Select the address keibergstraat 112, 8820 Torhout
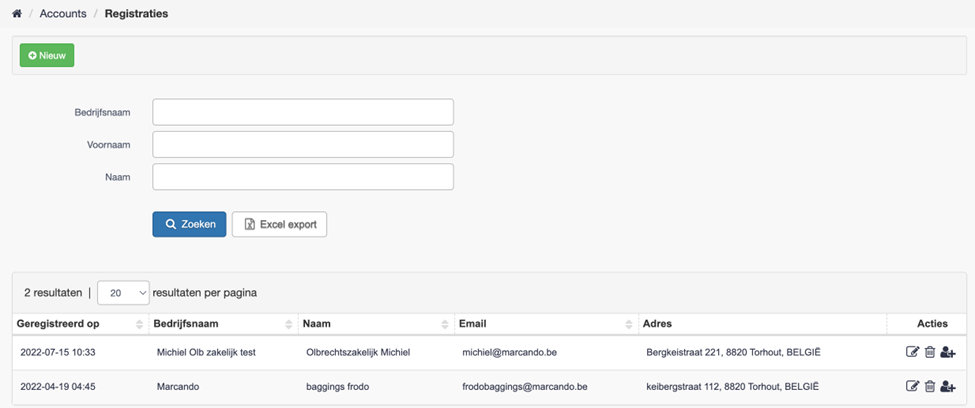Viewport: 975px width, 408px height. [732, 387]
